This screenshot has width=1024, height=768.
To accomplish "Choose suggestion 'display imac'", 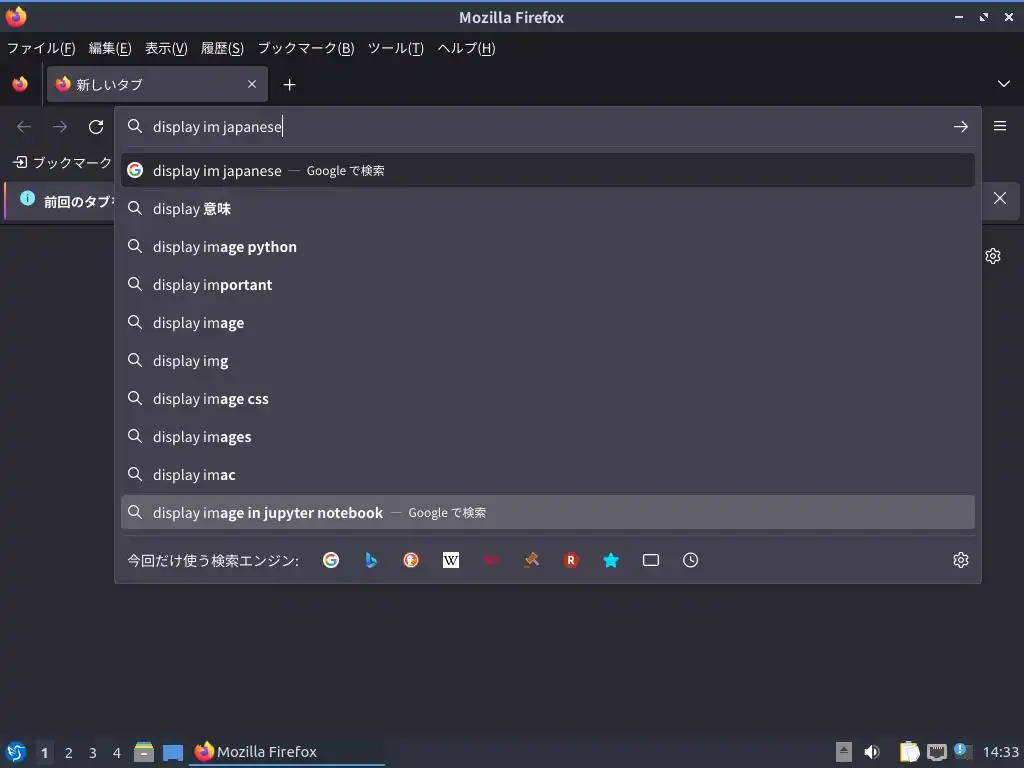I will point(547,475).
